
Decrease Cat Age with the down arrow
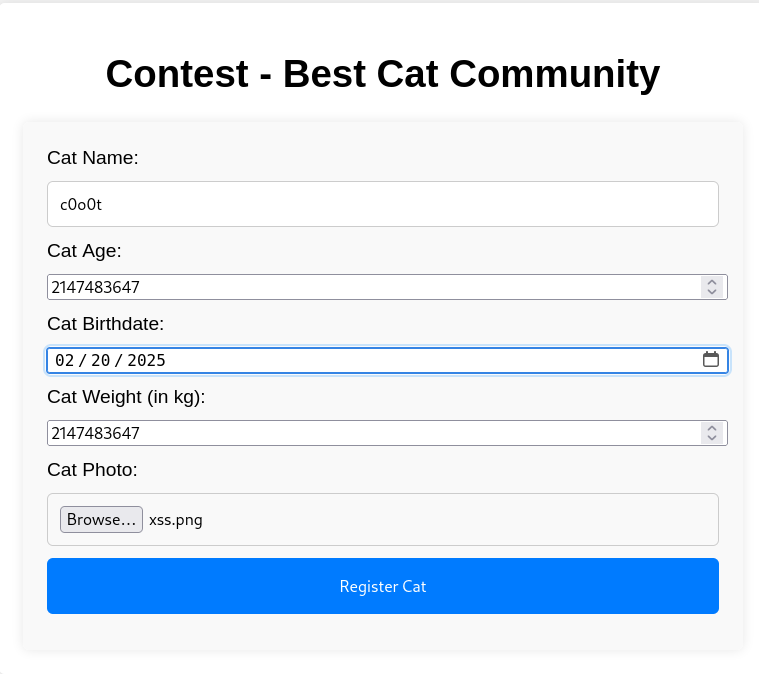coord(712,292)
